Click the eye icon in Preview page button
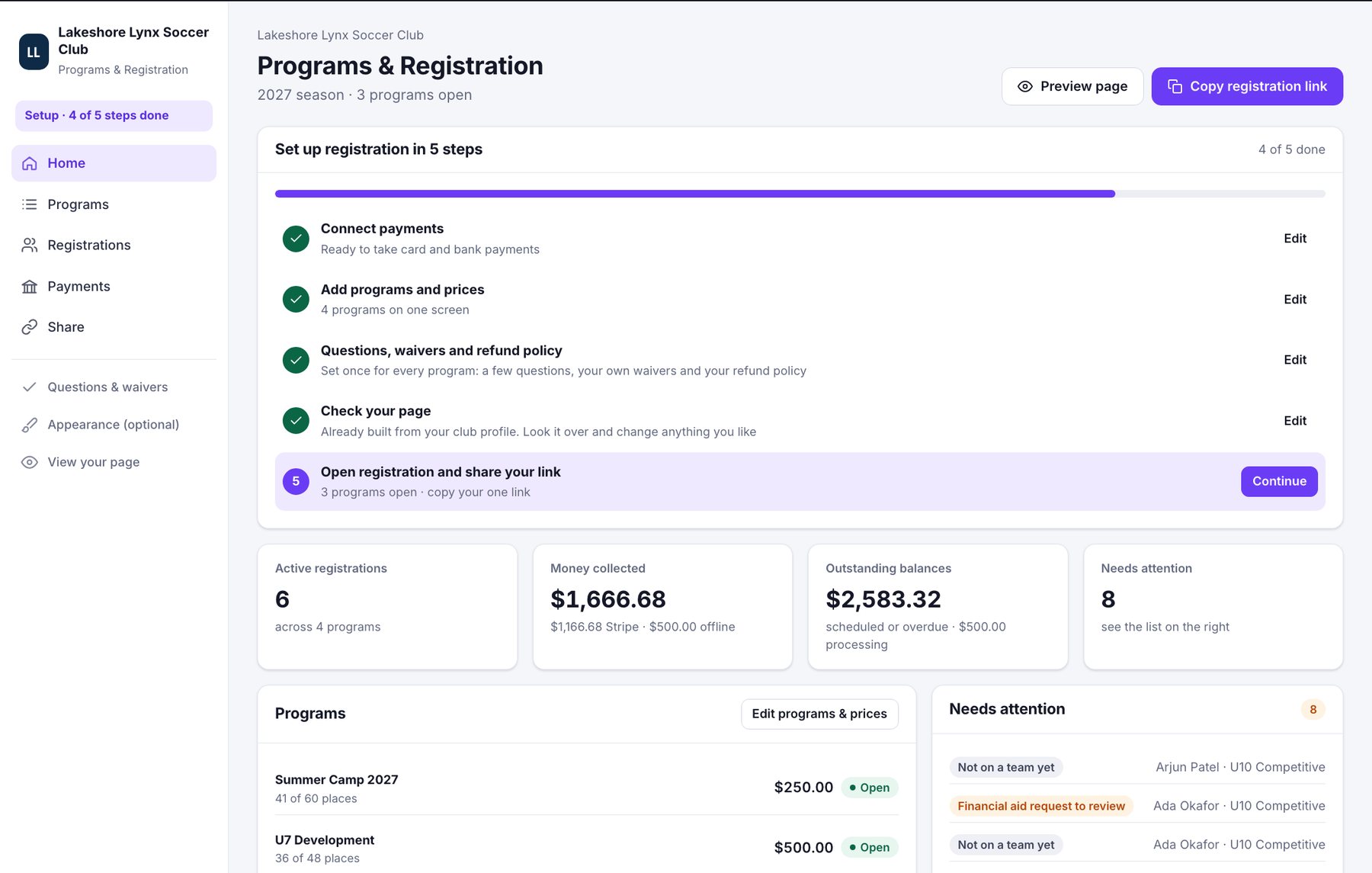Image resolution: width=1372 pixels, height=873 pixels. point(1025,86)
